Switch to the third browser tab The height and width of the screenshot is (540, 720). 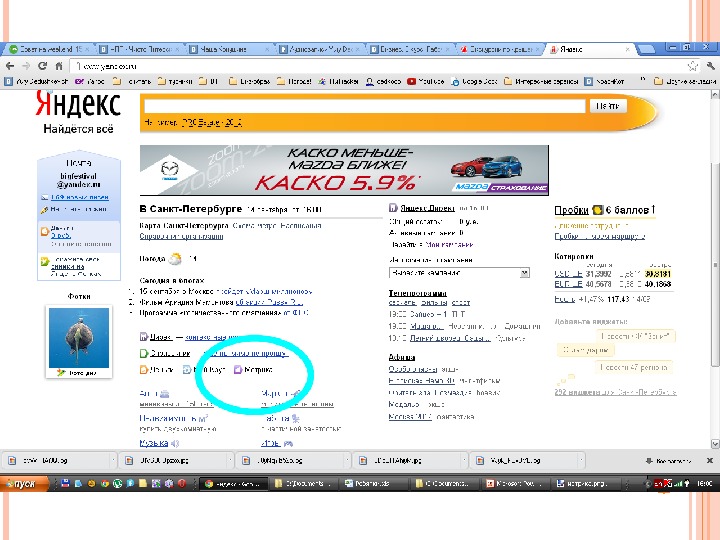(230, 49)
